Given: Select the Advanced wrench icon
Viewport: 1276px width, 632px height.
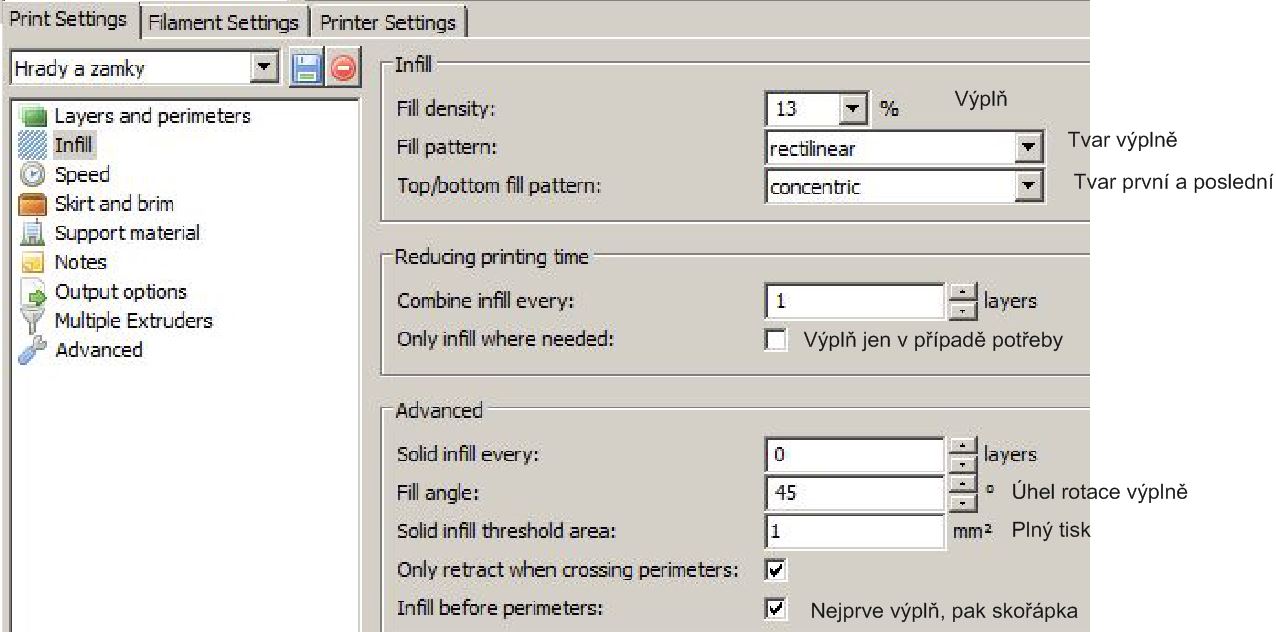Looking at the screenshot, I should (x=33, y=351).
